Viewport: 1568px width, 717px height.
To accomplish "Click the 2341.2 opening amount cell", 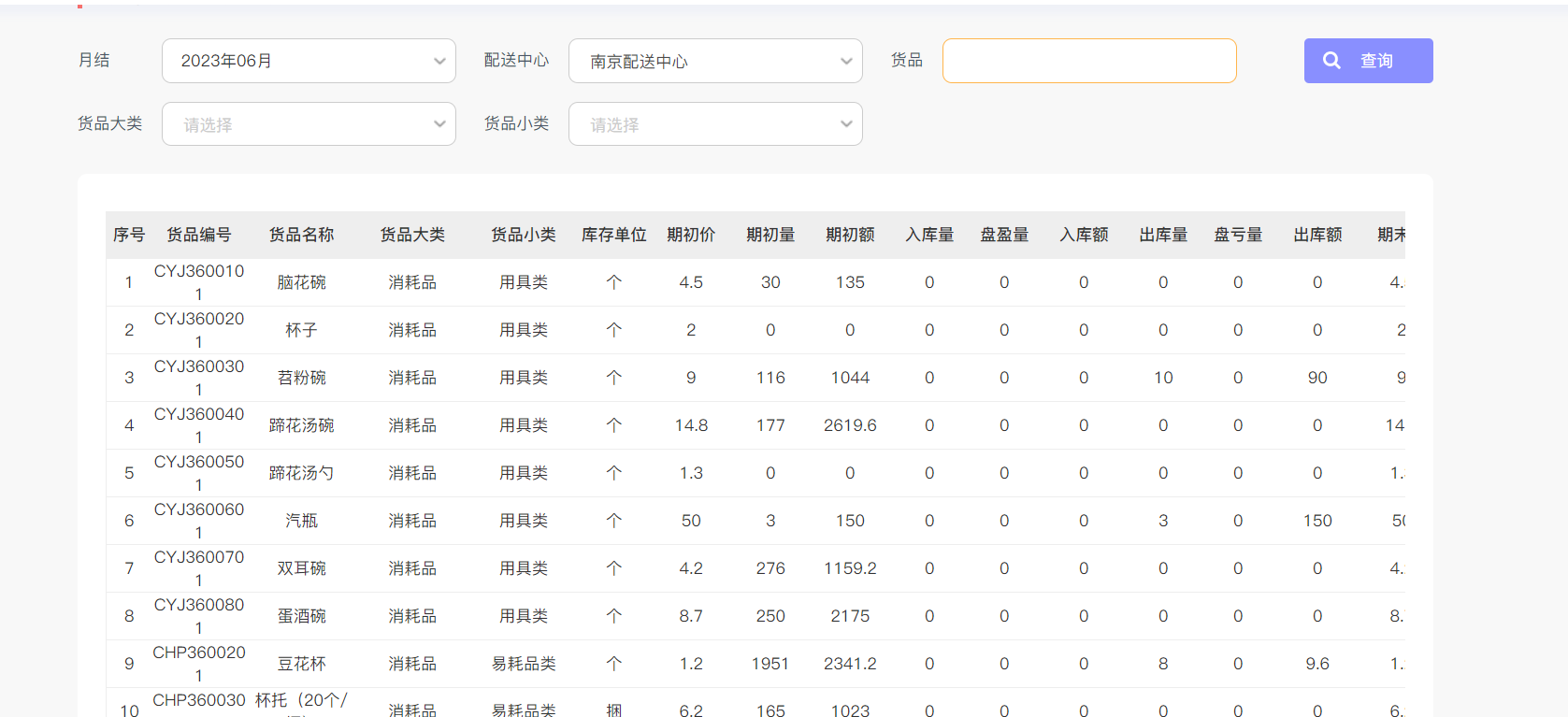I will coord(850,664).
